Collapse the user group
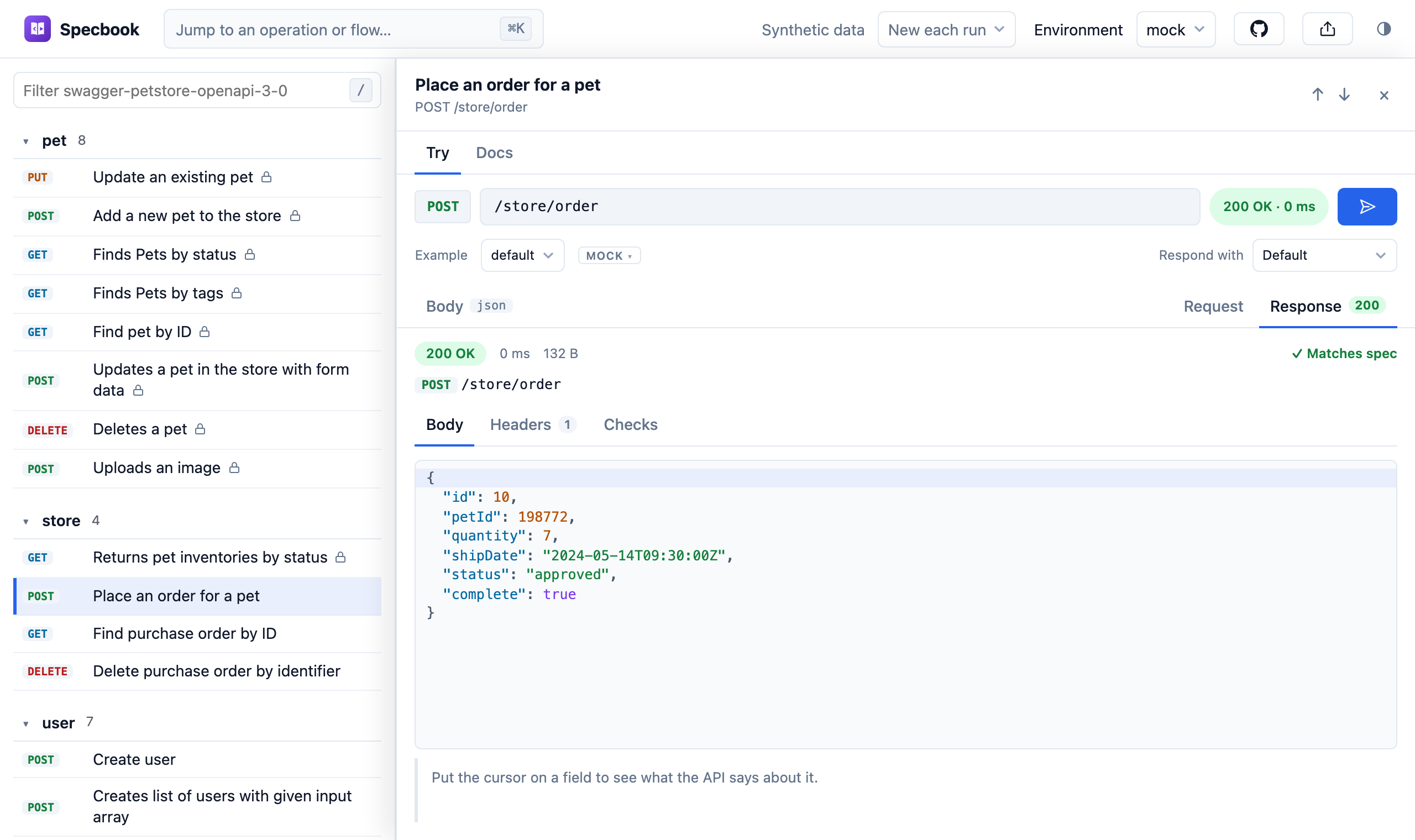The image size is (1415, 840). 25,723
